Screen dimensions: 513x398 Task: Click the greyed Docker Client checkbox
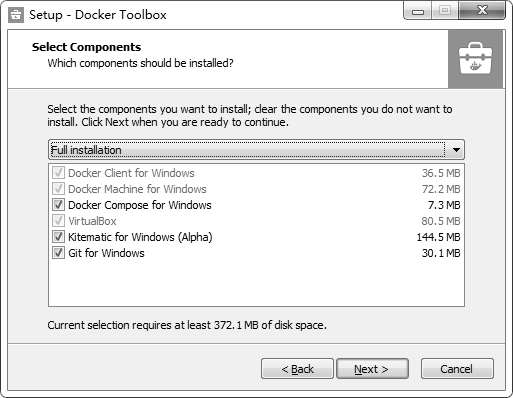coord(58,173)
